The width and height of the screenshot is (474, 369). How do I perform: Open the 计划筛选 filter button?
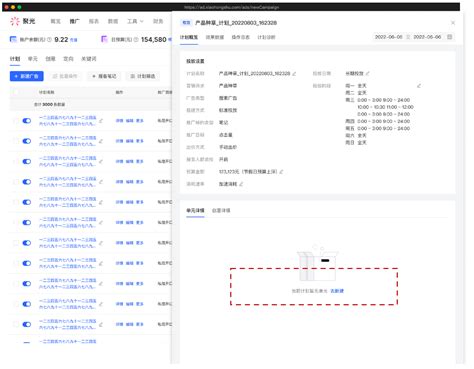[143, 76]
